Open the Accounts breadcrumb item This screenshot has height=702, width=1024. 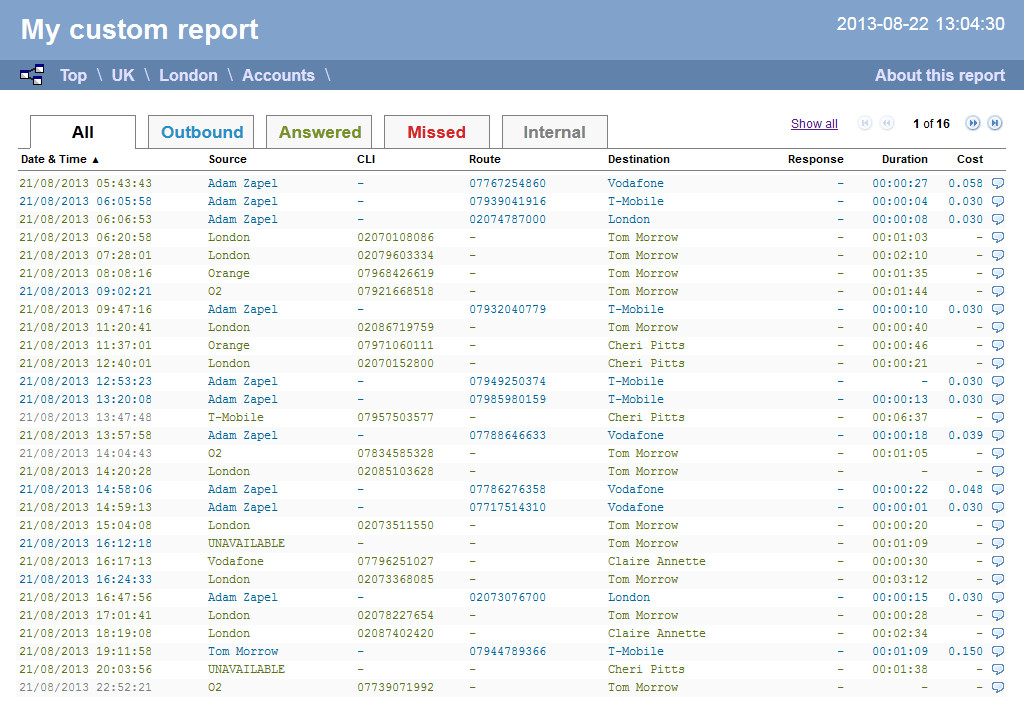coord(278,75)
